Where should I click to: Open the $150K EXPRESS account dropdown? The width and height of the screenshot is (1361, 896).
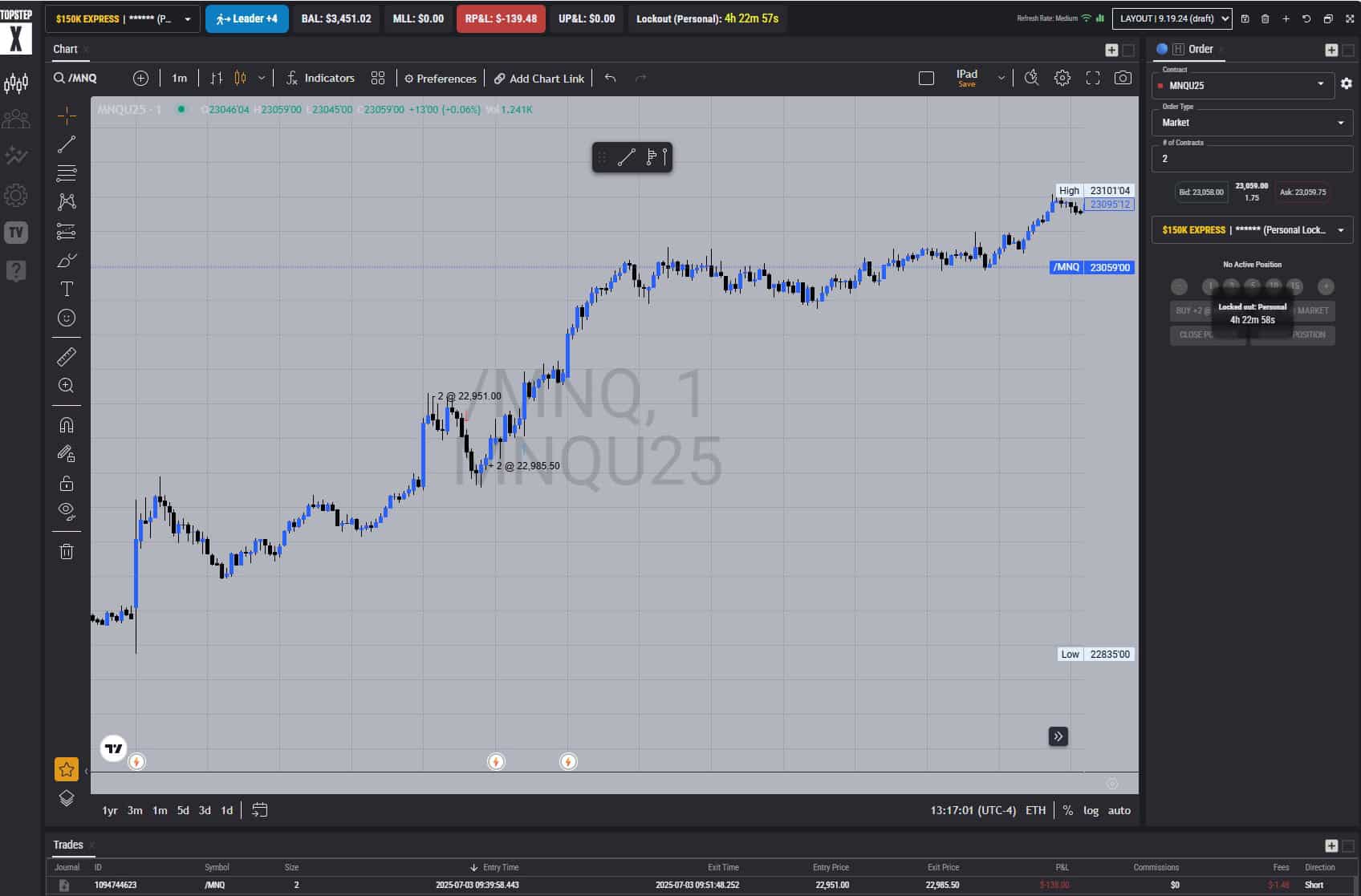(x=123, y=18)
